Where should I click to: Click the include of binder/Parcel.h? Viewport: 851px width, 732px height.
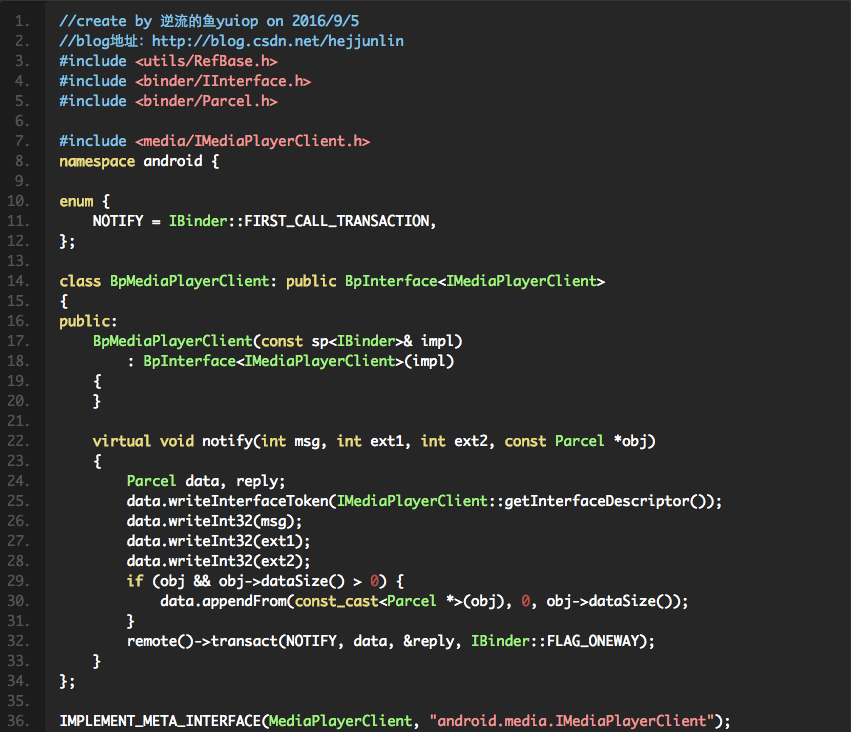pyautogui.click(x=168, y=101)
